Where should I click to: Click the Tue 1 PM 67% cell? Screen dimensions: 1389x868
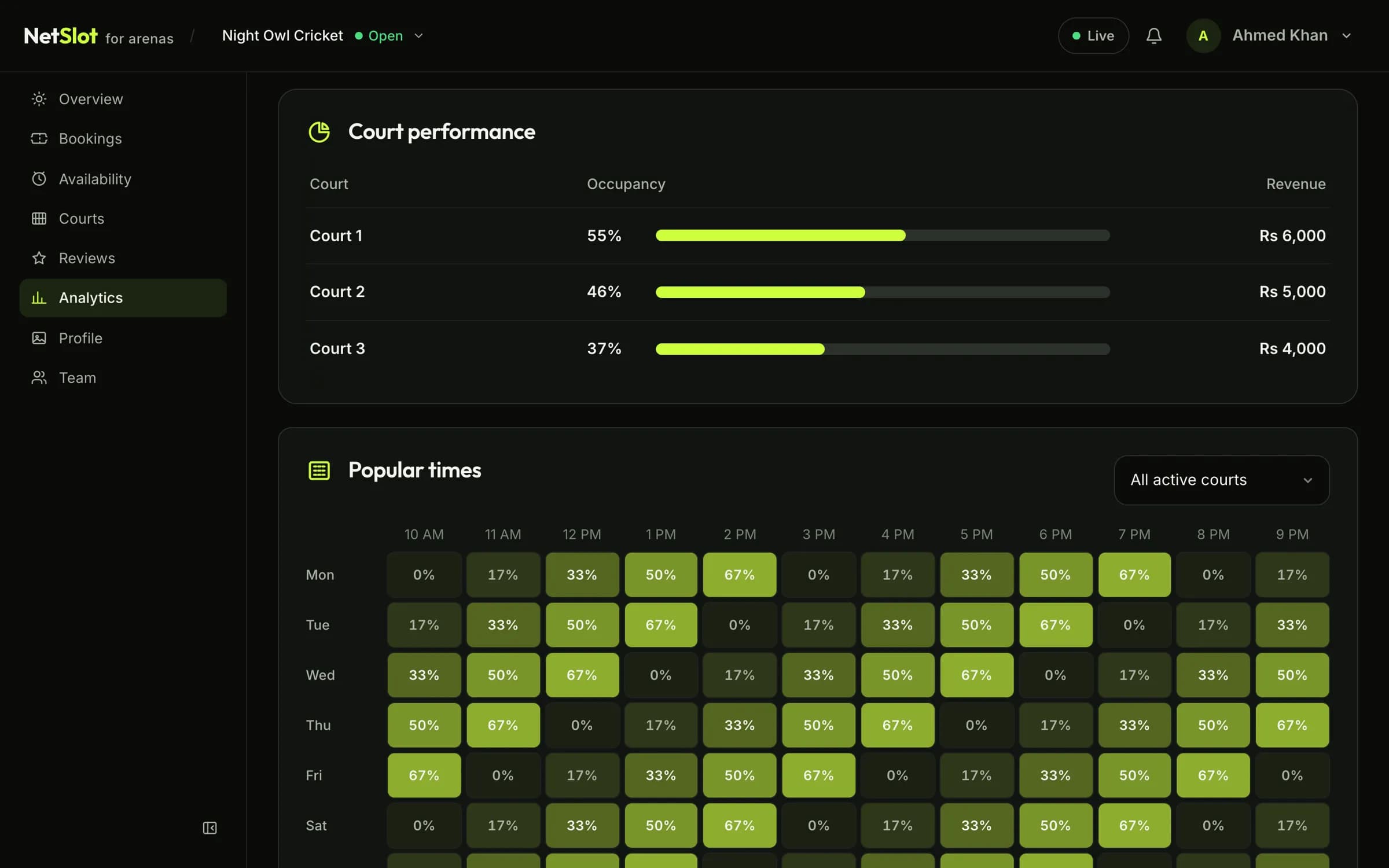tap(660, 625)
